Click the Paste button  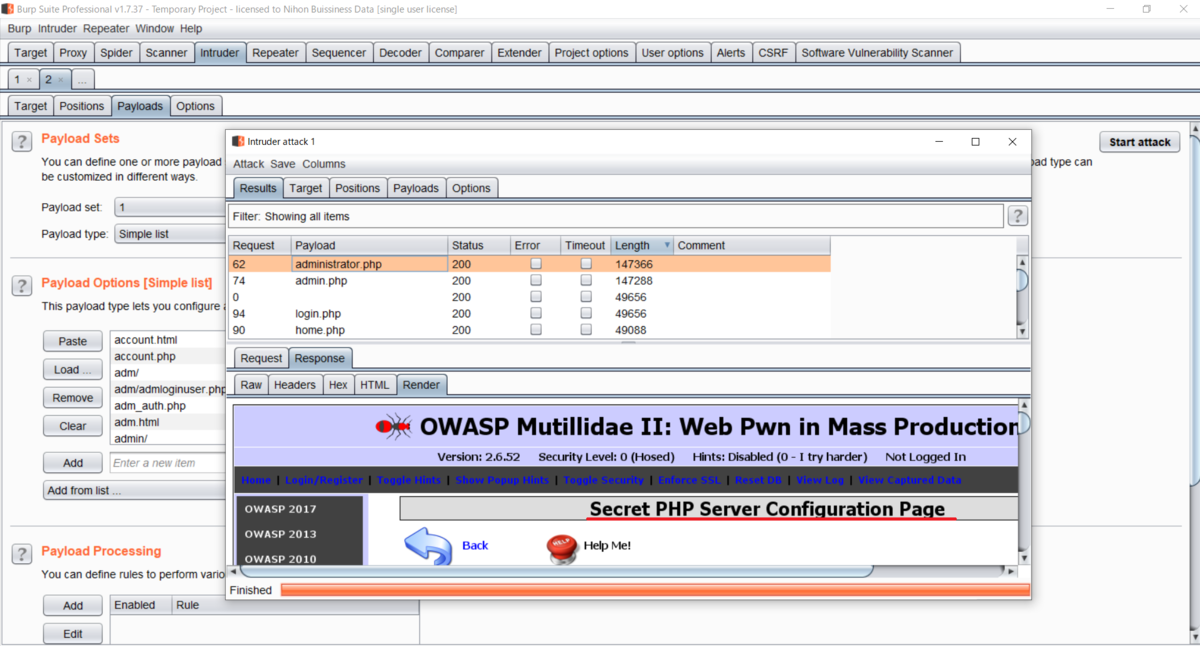click(73, 341)
